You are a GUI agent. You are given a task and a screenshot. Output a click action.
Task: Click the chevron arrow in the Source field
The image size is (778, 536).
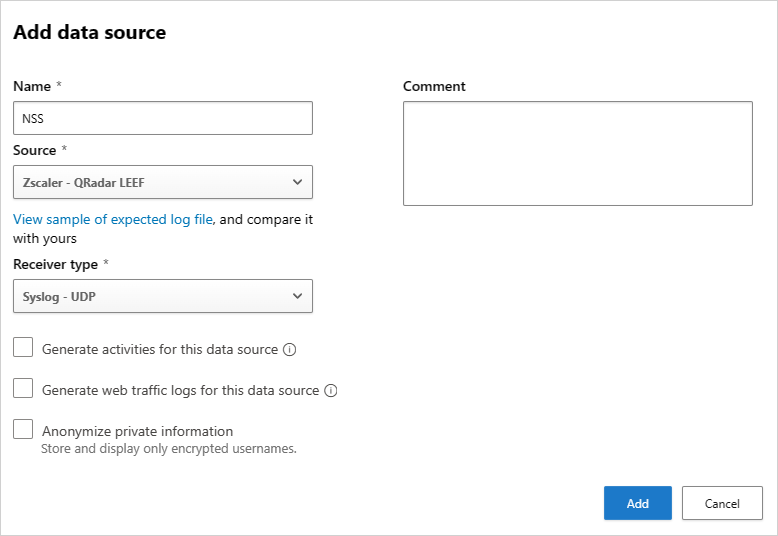point(297,182)
